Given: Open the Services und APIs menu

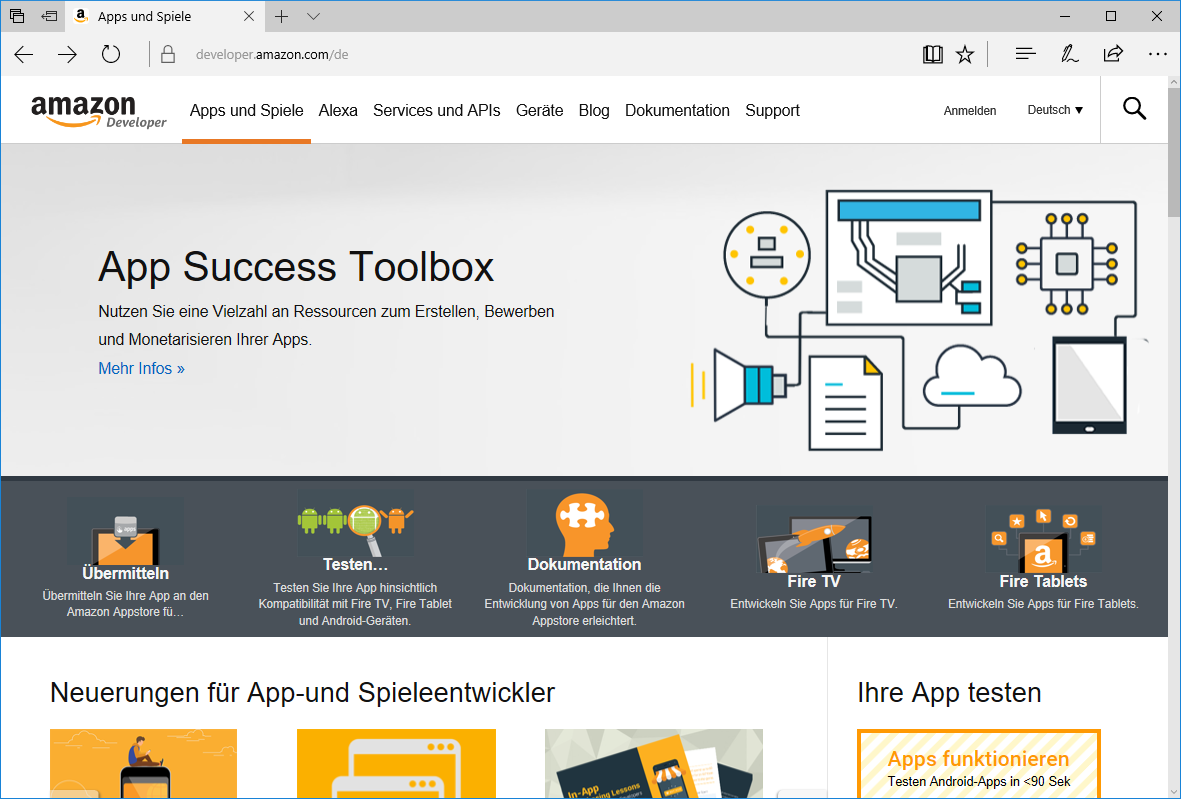Looking at the screenshot, I should 436,111.
